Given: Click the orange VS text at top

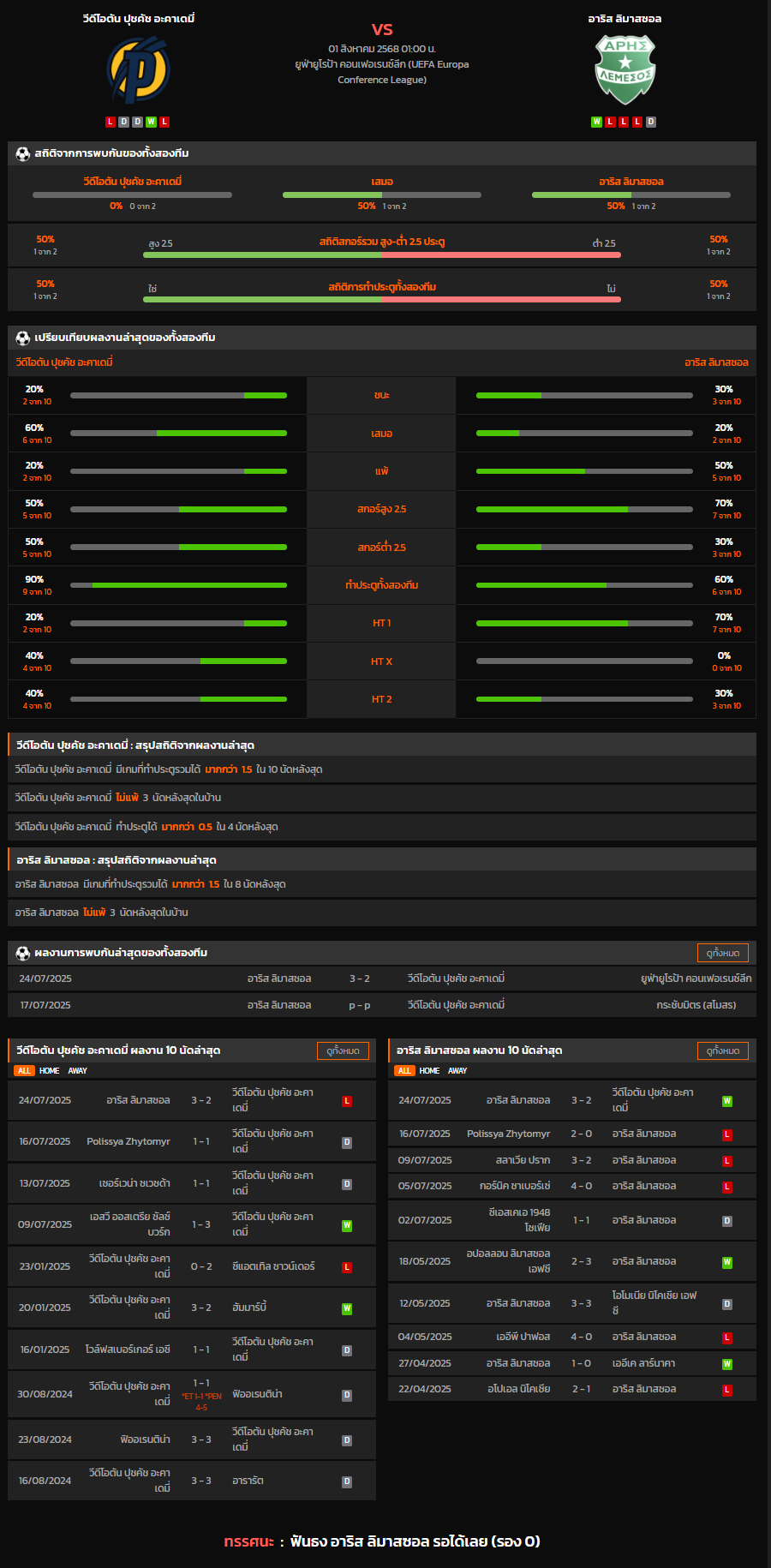Looking at the screenshot, I should [382, 29].
